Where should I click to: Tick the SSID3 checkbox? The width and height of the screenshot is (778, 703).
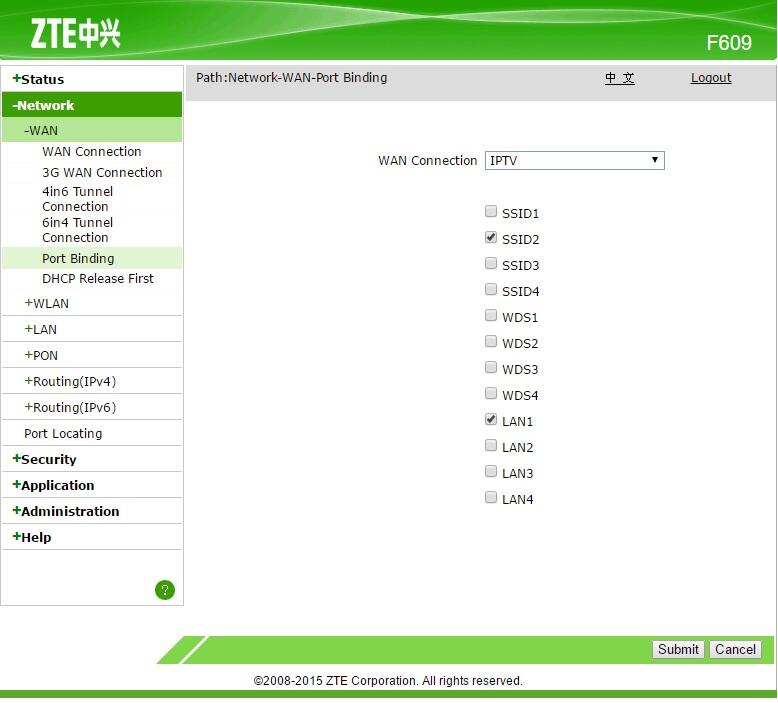(491, 263)
